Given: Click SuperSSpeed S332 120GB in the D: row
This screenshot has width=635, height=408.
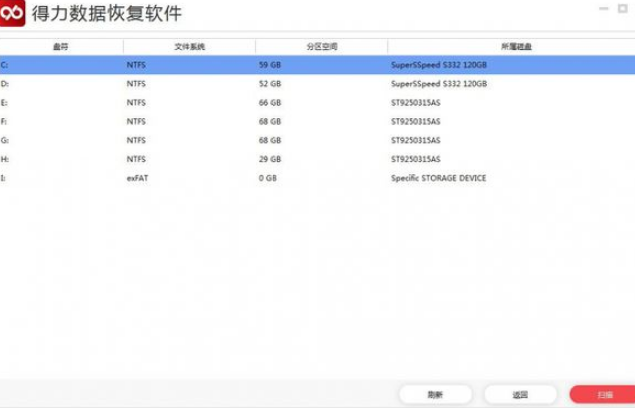Looking at the screenshot, I should (x=439, y=84).
